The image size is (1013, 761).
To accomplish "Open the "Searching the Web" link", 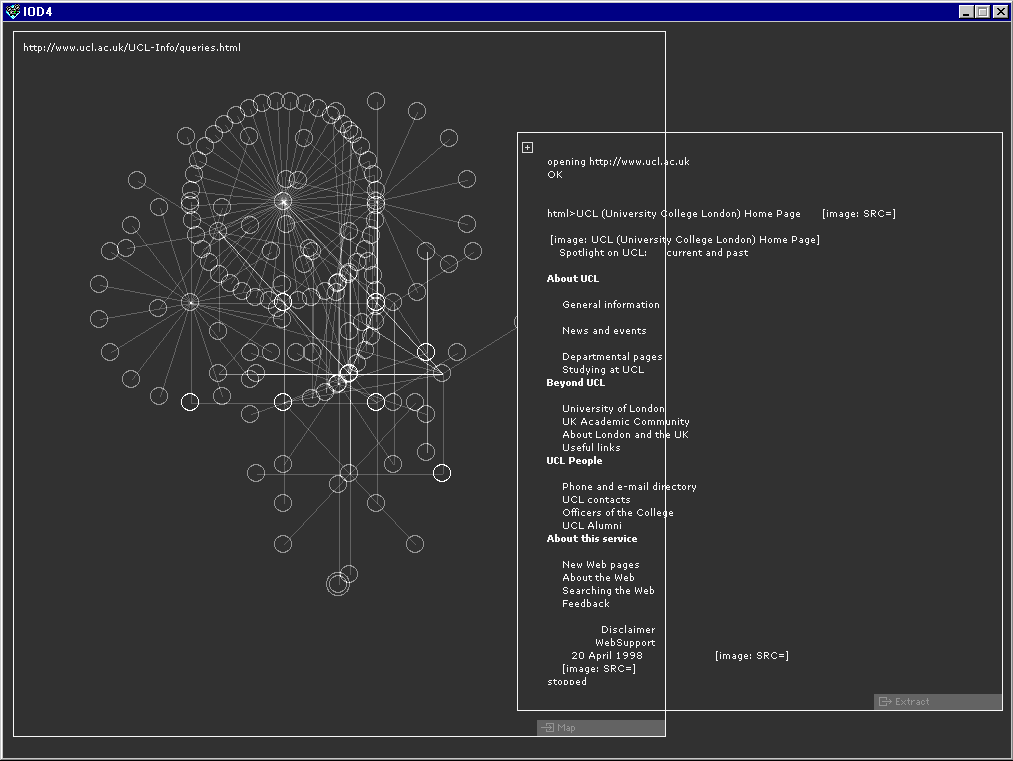I will pyautogui.click(x=608, y=590).
